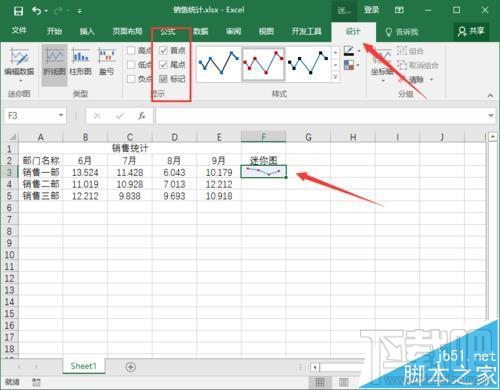Screen dimensions: 500x390
Task: Click the Save icon in title bar
Action: 18,11
